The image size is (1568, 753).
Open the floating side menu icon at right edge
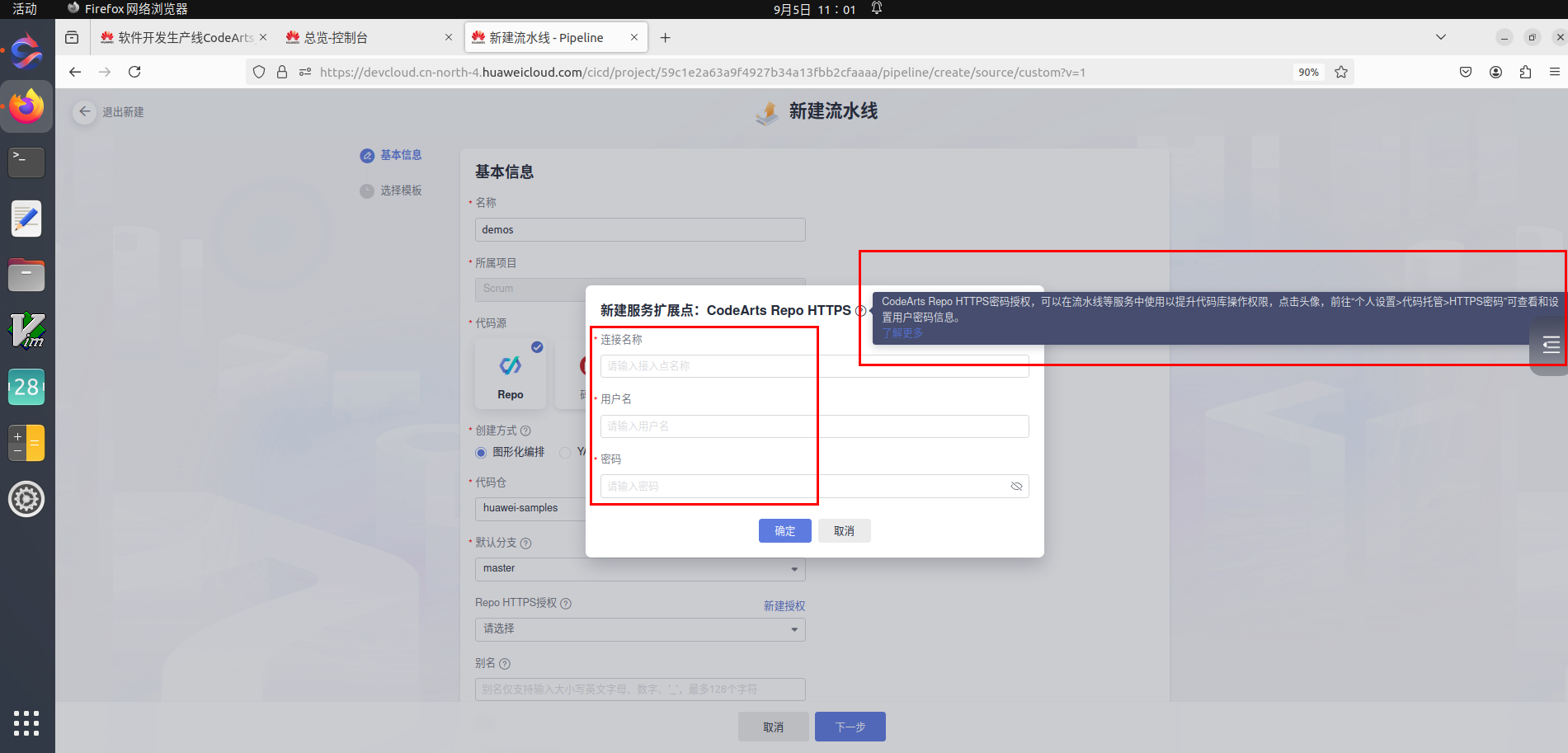point(1551,345)
